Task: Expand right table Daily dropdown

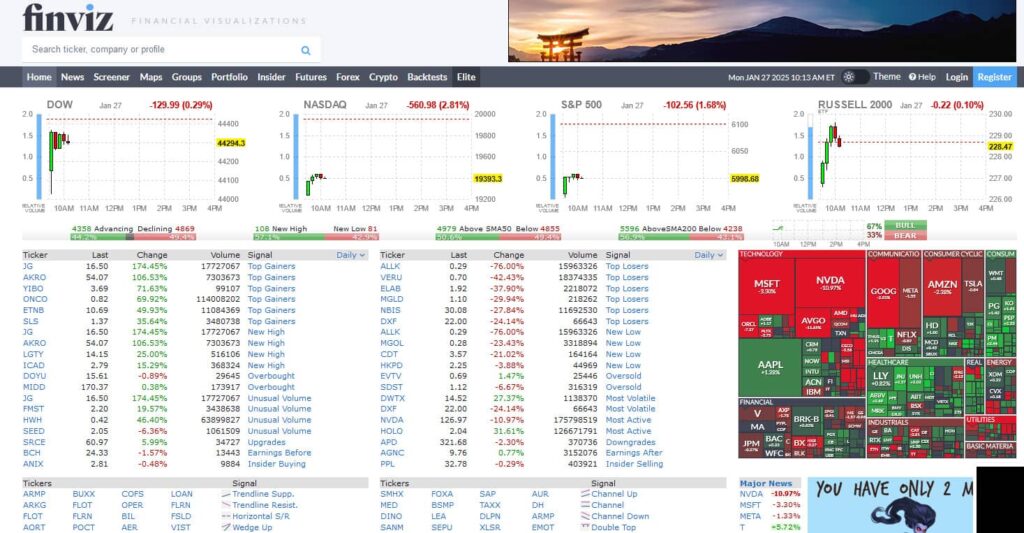Action: pos(709,255)
